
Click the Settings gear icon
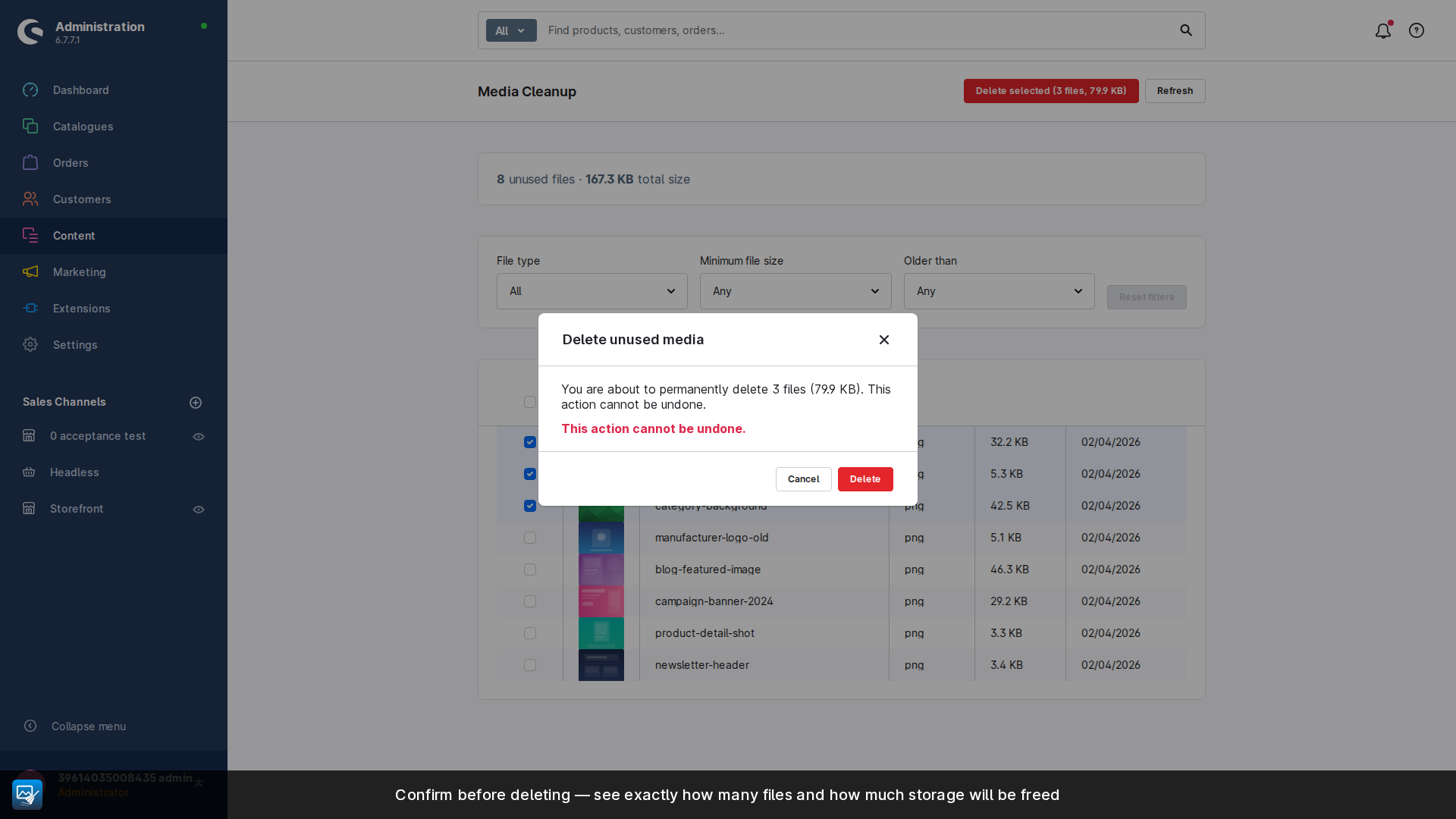point(30,345)
